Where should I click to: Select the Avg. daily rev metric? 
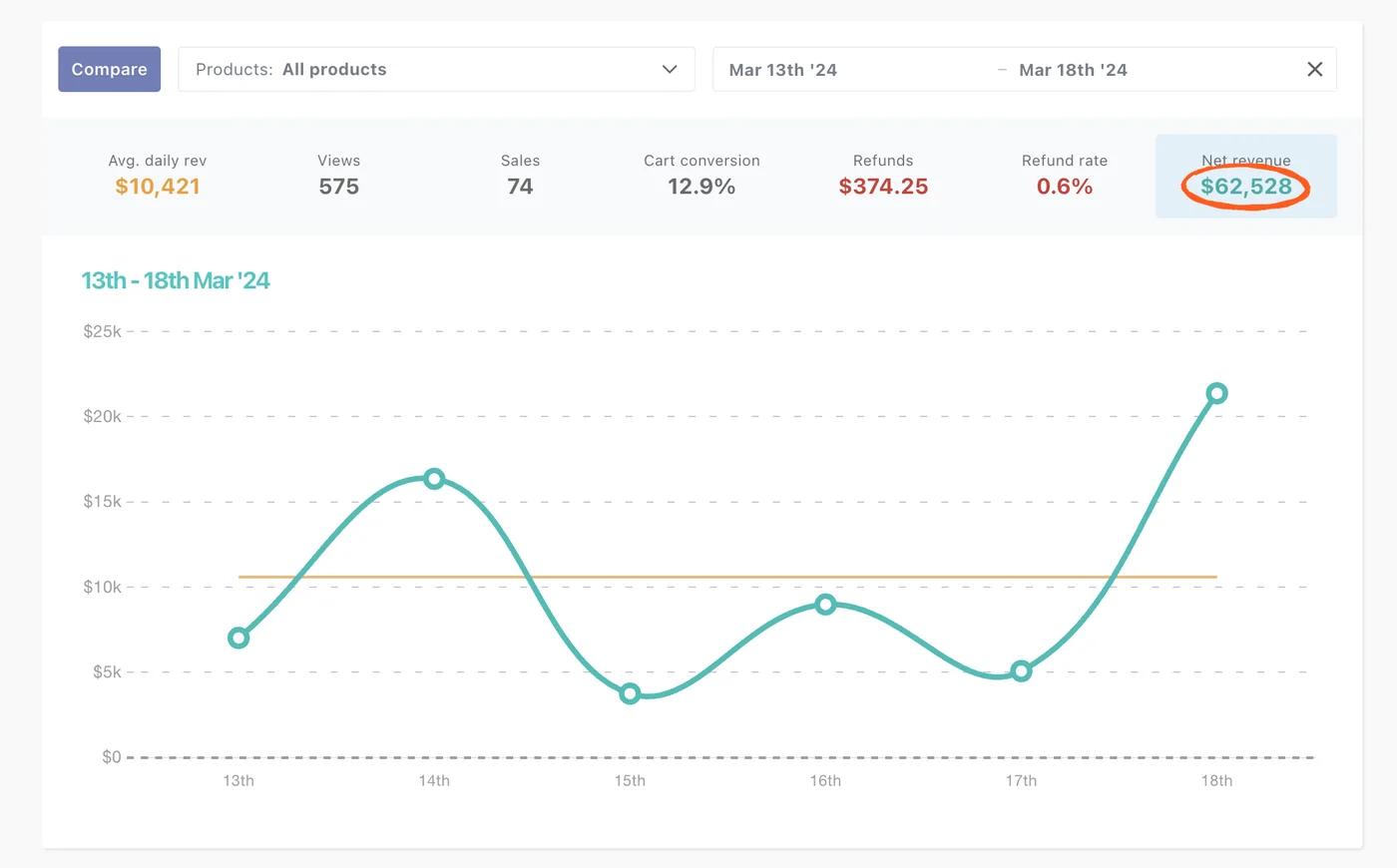pos(158,176)
